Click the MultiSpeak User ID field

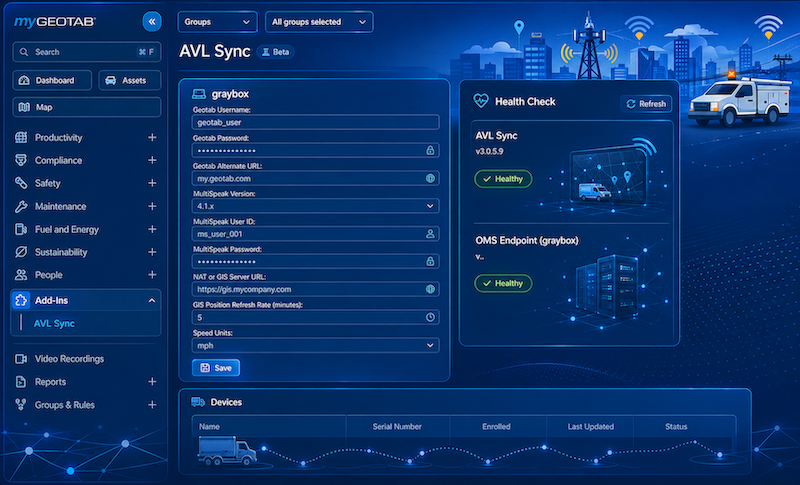[x=315, y=234]
